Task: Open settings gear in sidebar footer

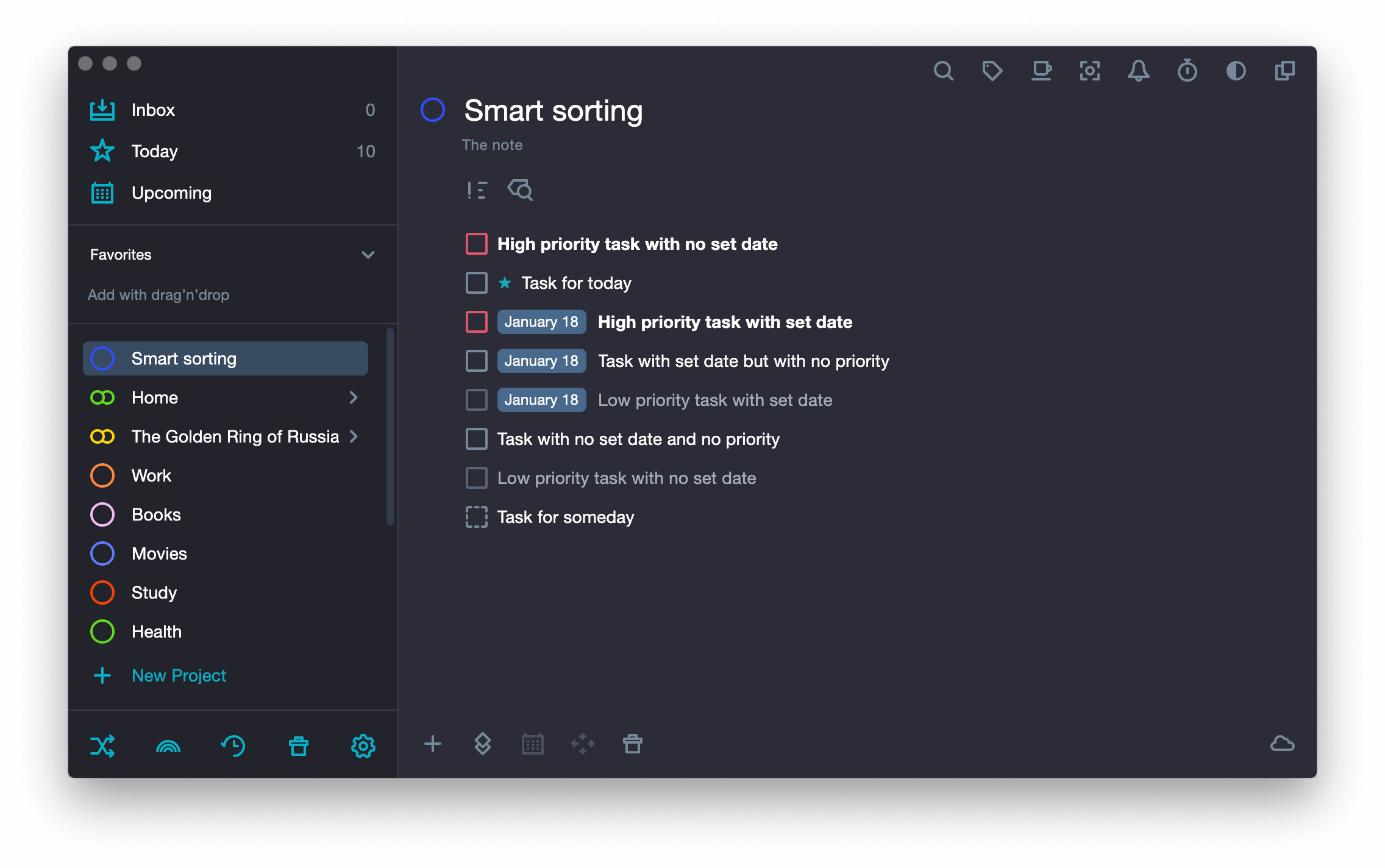Action: 363,745
